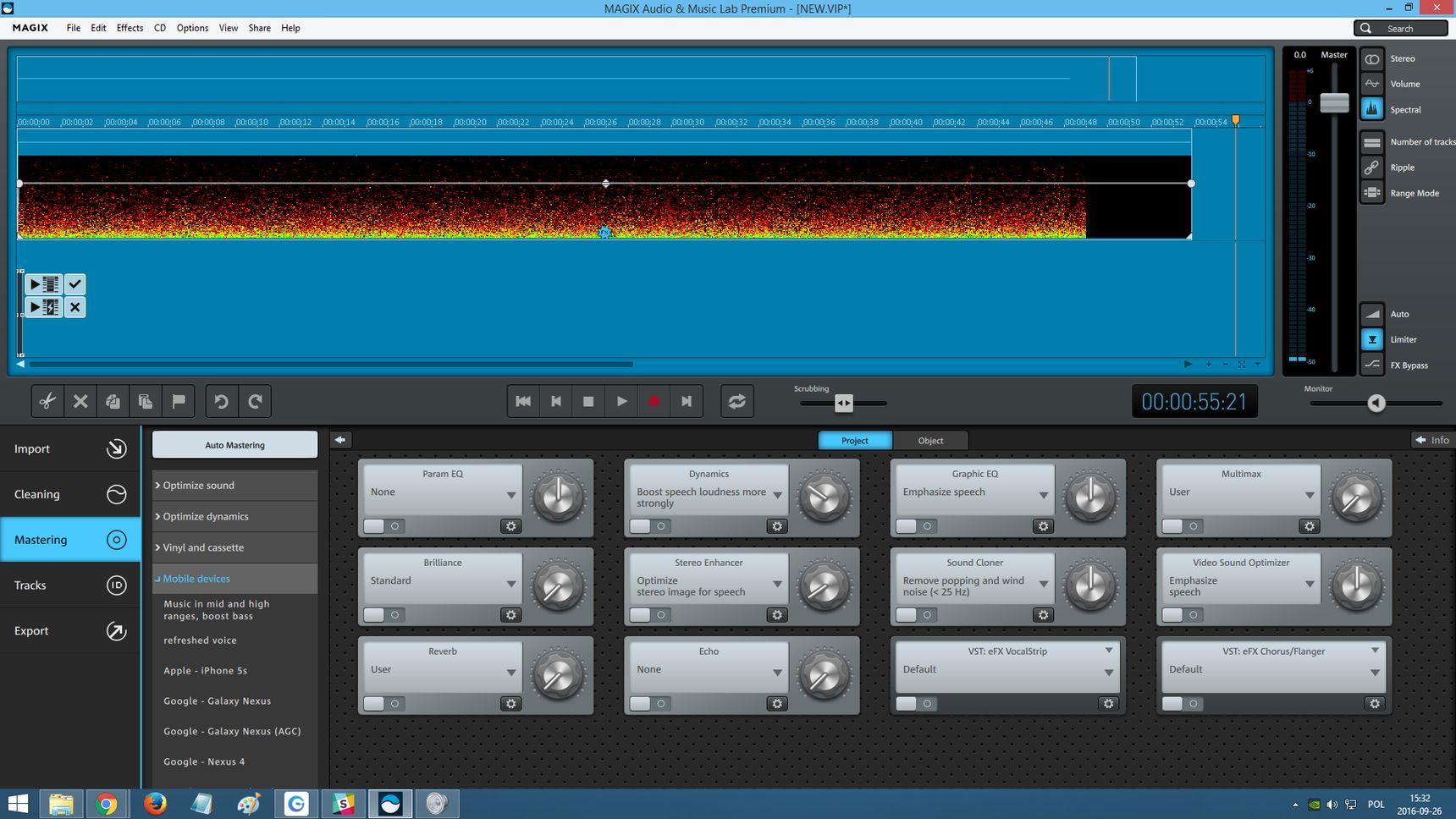Expand Optimize dynamics category
The image size is (1456, 819).
234,517
